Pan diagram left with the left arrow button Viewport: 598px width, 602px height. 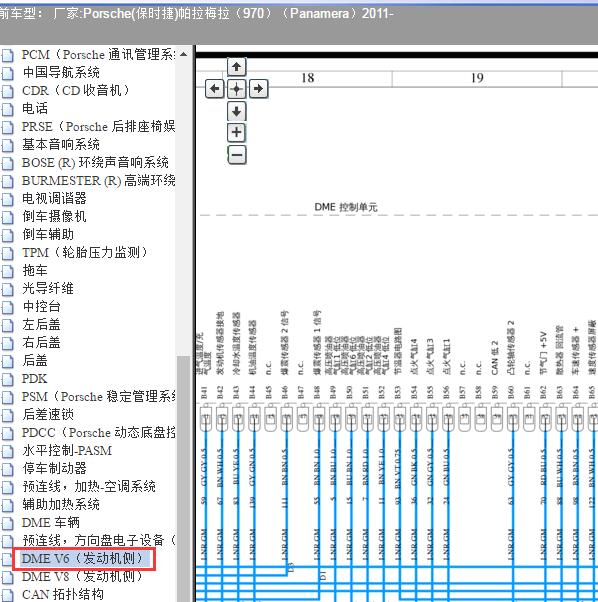[214, 89]
